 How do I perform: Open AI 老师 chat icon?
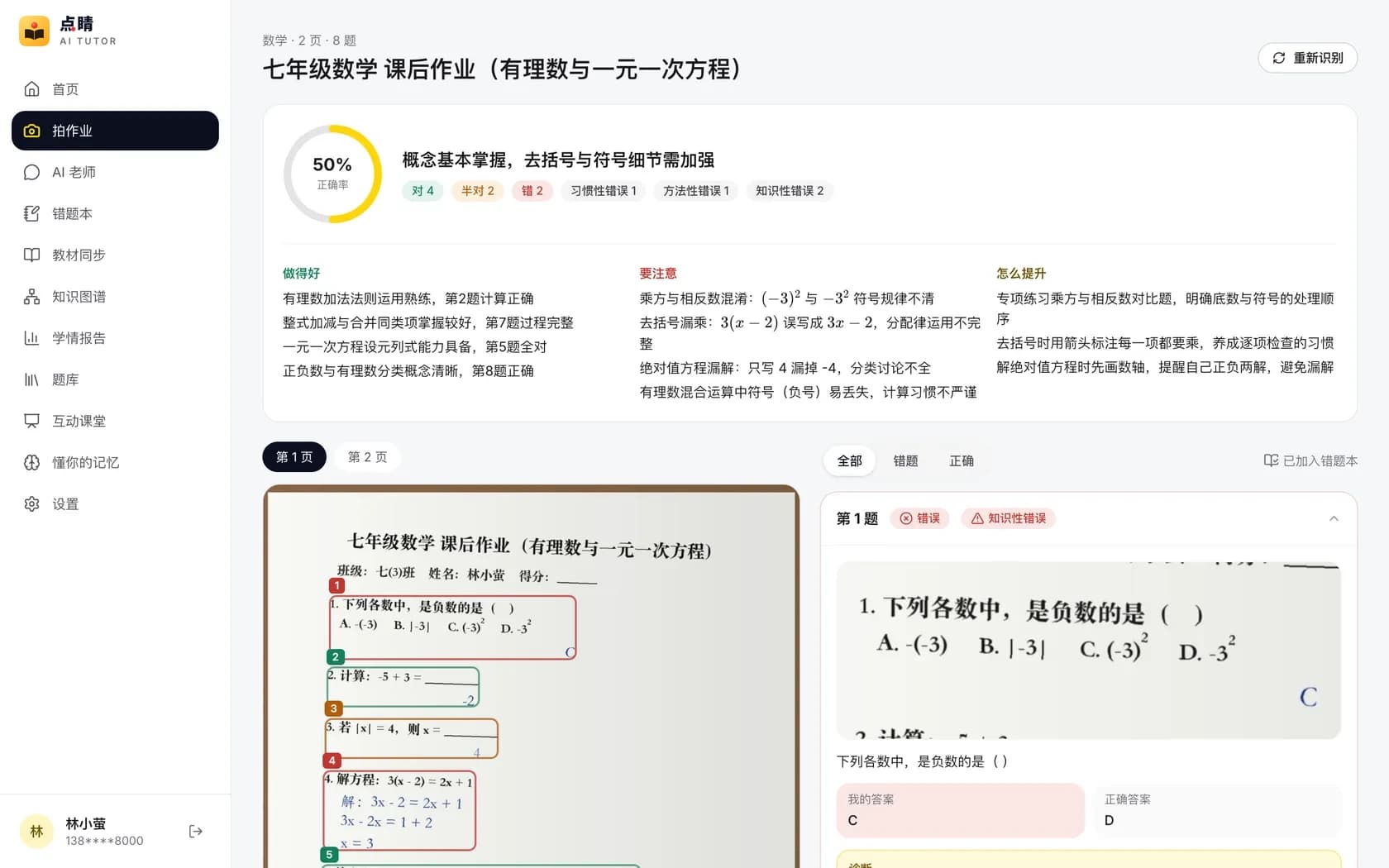tap(31, 172)
